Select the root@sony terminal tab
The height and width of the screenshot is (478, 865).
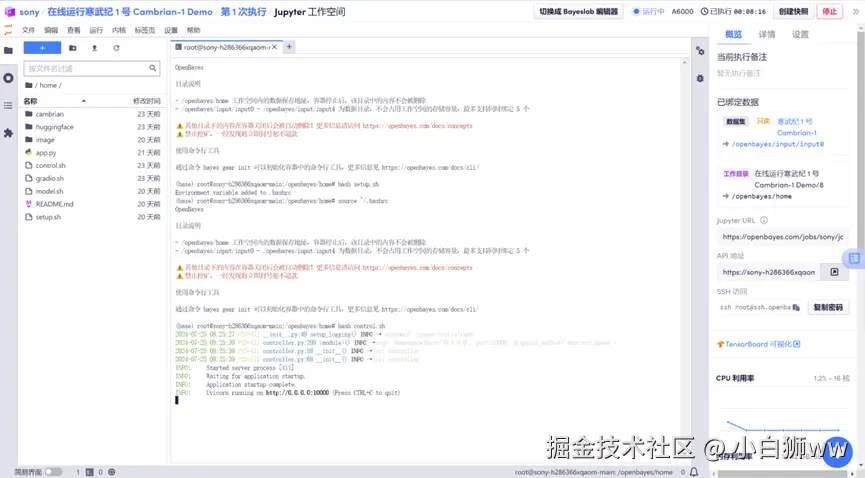click(226, 47)
